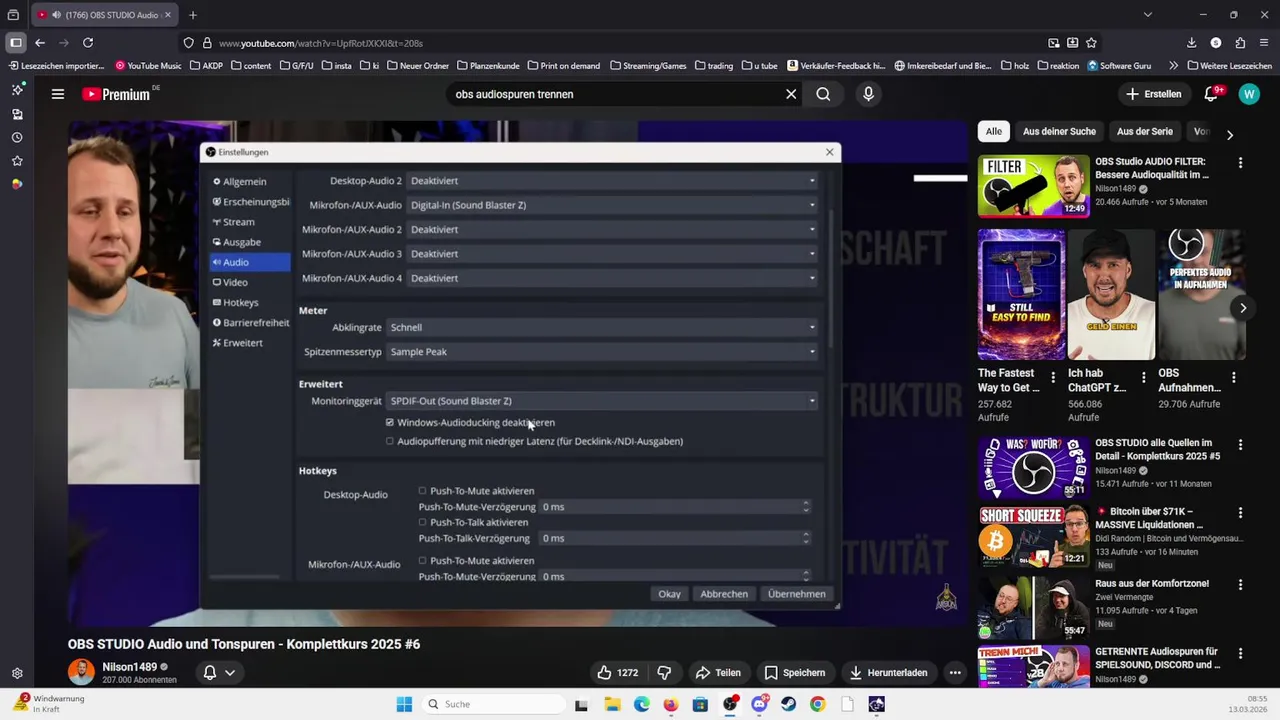The width and height of the screenshot is (1280, 720).
Task: Click the Erstellen button
Action: pos(1154,94)
